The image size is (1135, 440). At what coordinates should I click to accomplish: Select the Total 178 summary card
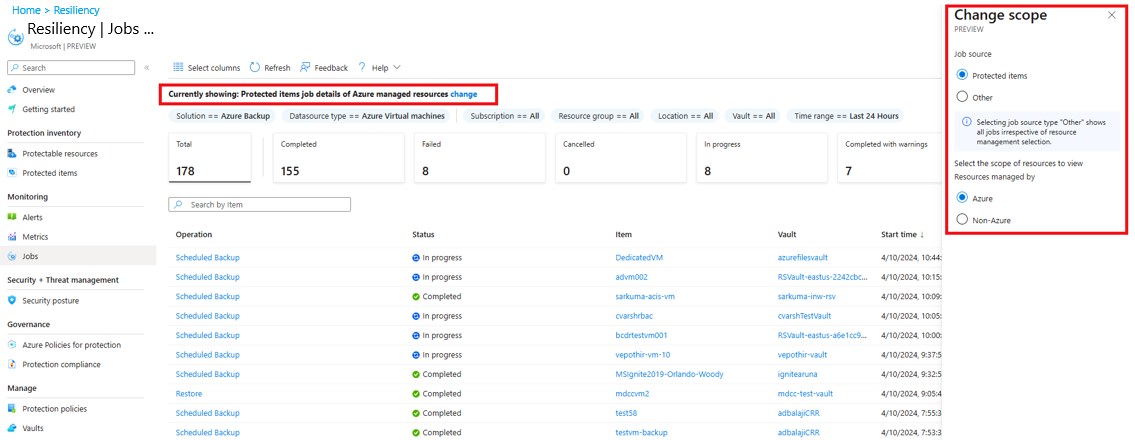[x=210, y=158]
